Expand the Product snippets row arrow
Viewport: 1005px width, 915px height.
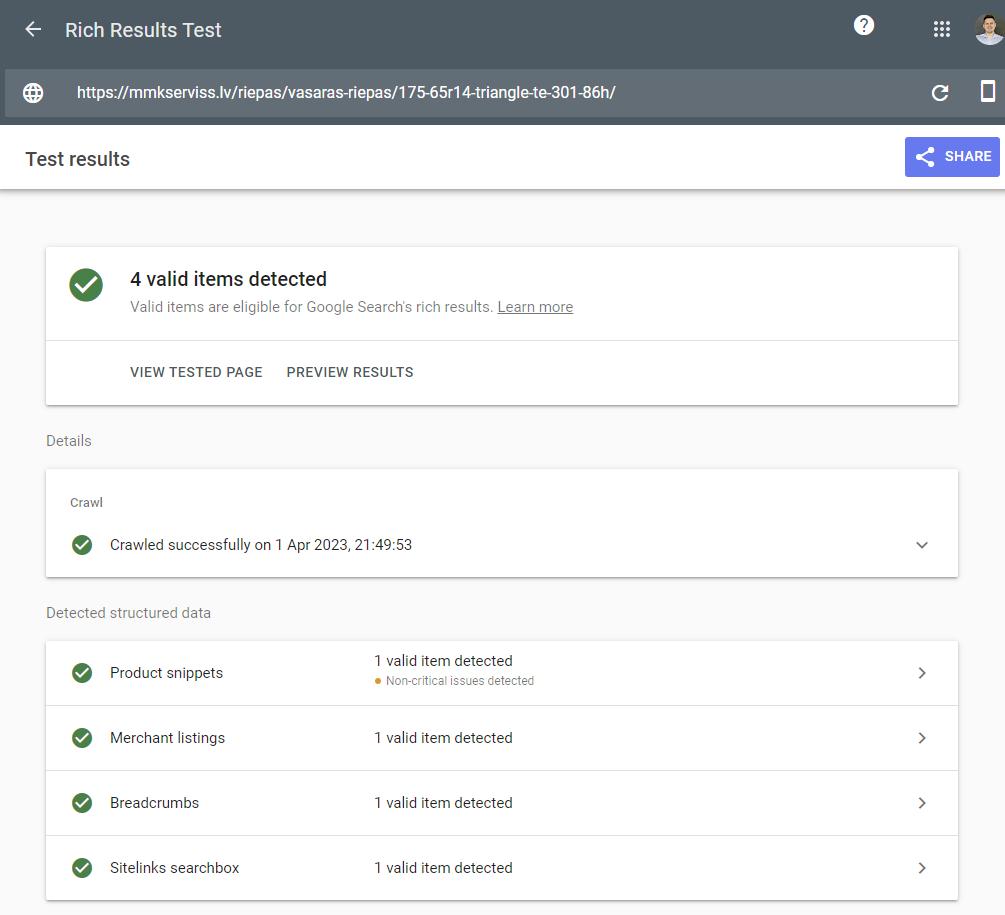[921, 673]
